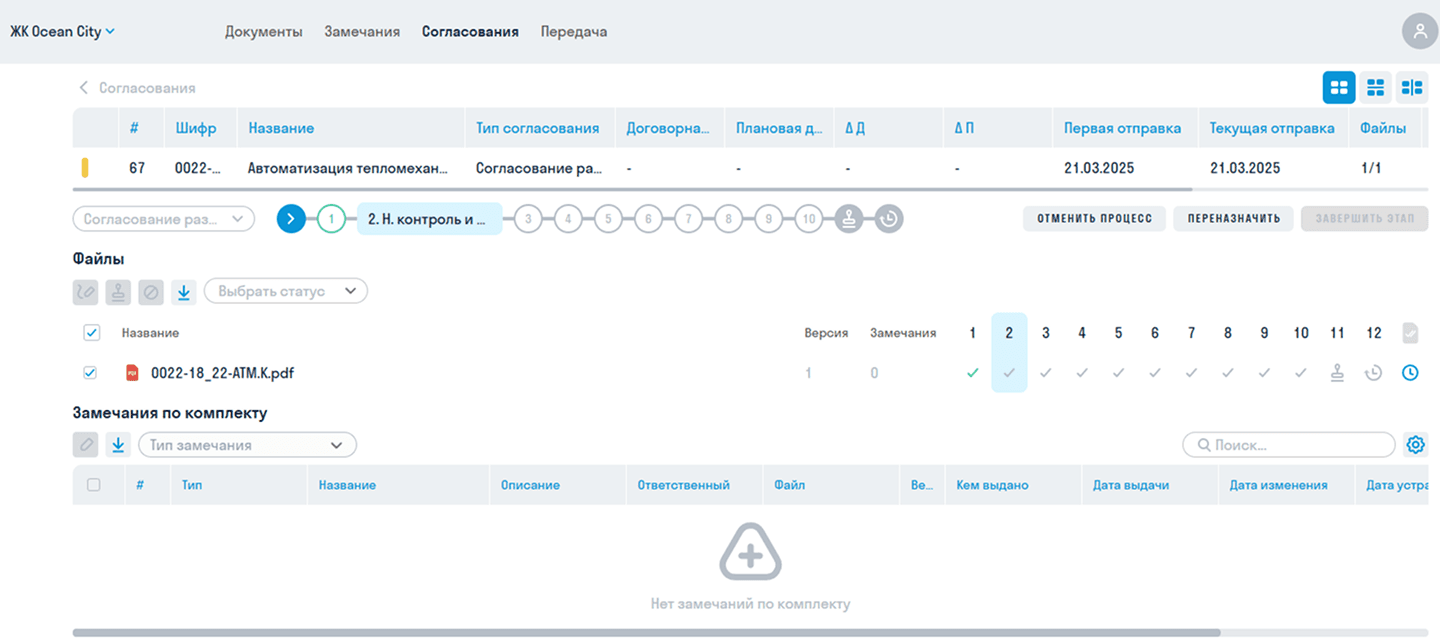Switch to the Замечания tab
The height and width of the screenshot is (644, 1440).
pos(362,32)
